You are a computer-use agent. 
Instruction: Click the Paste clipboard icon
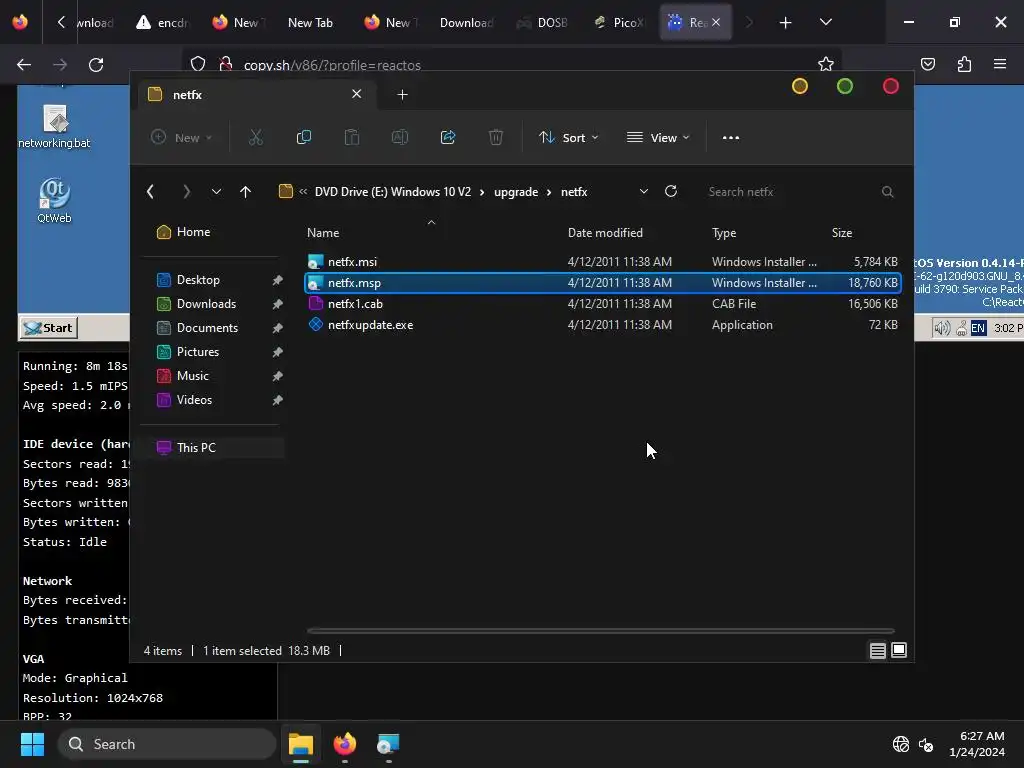[351, 137]
